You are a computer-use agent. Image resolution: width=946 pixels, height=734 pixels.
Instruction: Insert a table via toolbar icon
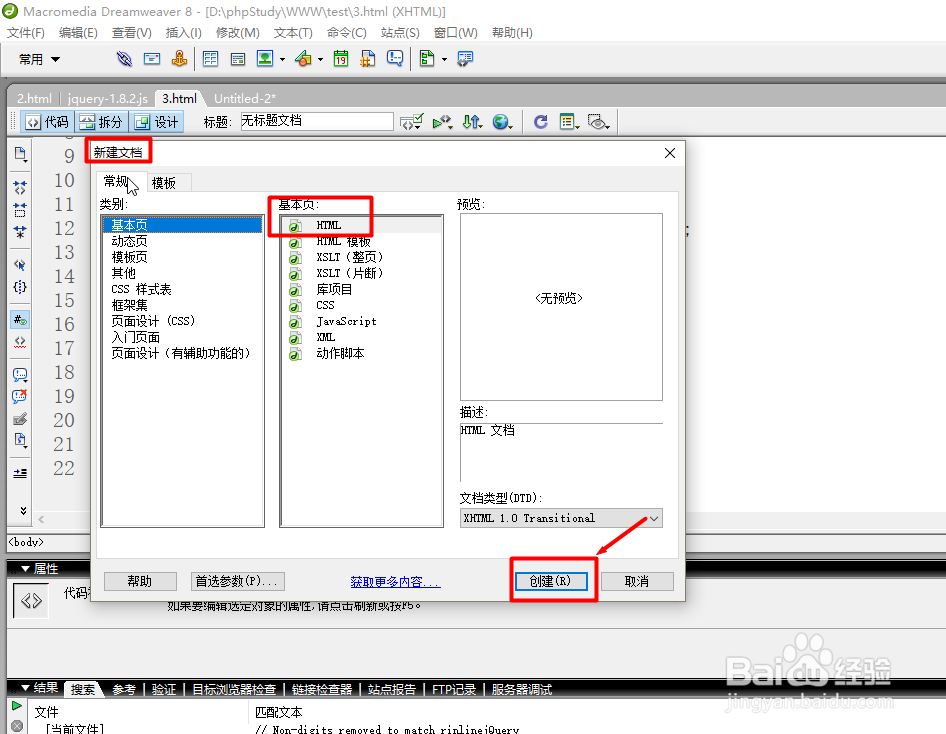click(210, 59)
